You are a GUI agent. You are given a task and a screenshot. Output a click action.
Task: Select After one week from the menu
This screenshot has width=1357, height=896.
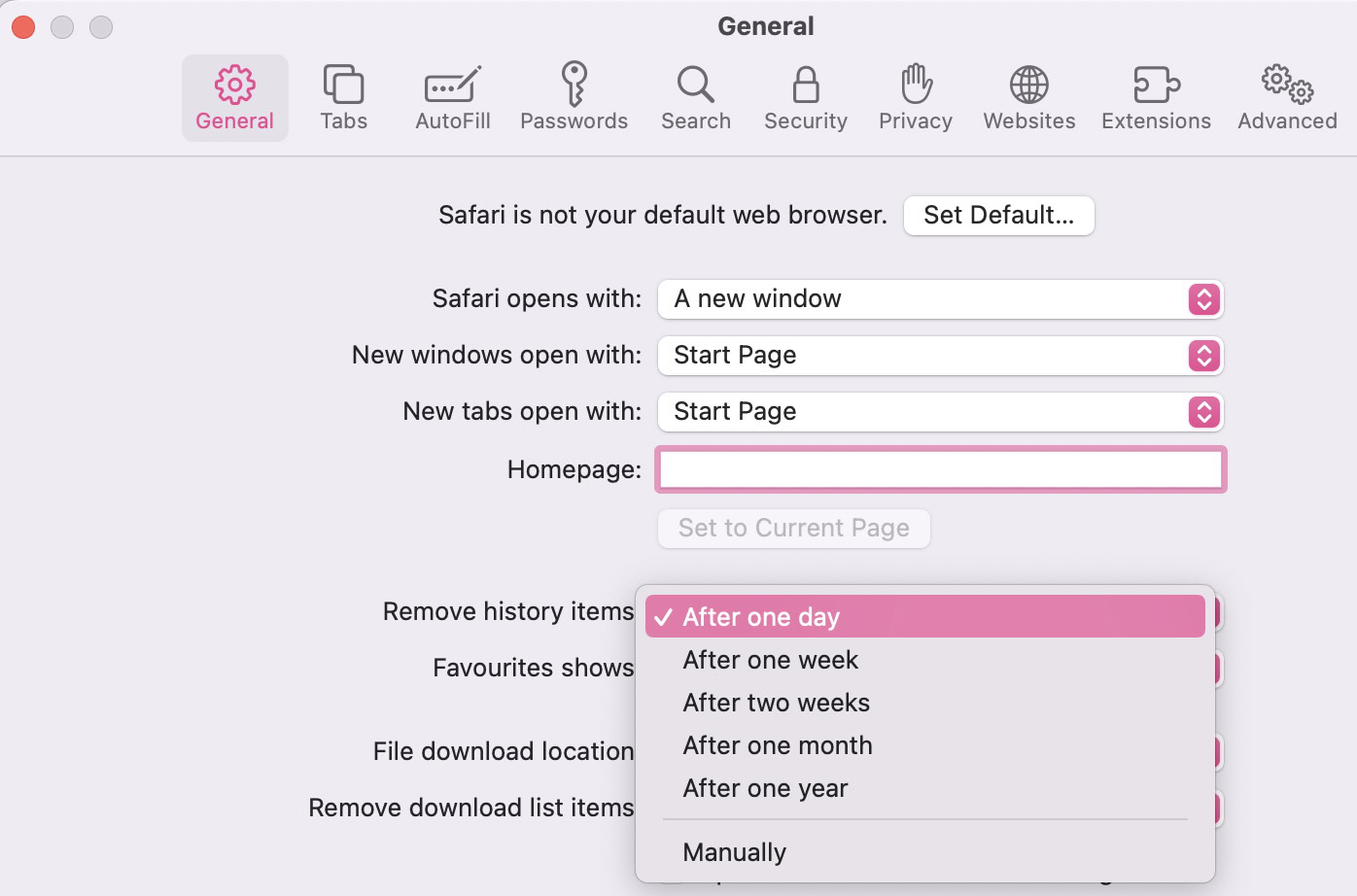click(925, 660)
